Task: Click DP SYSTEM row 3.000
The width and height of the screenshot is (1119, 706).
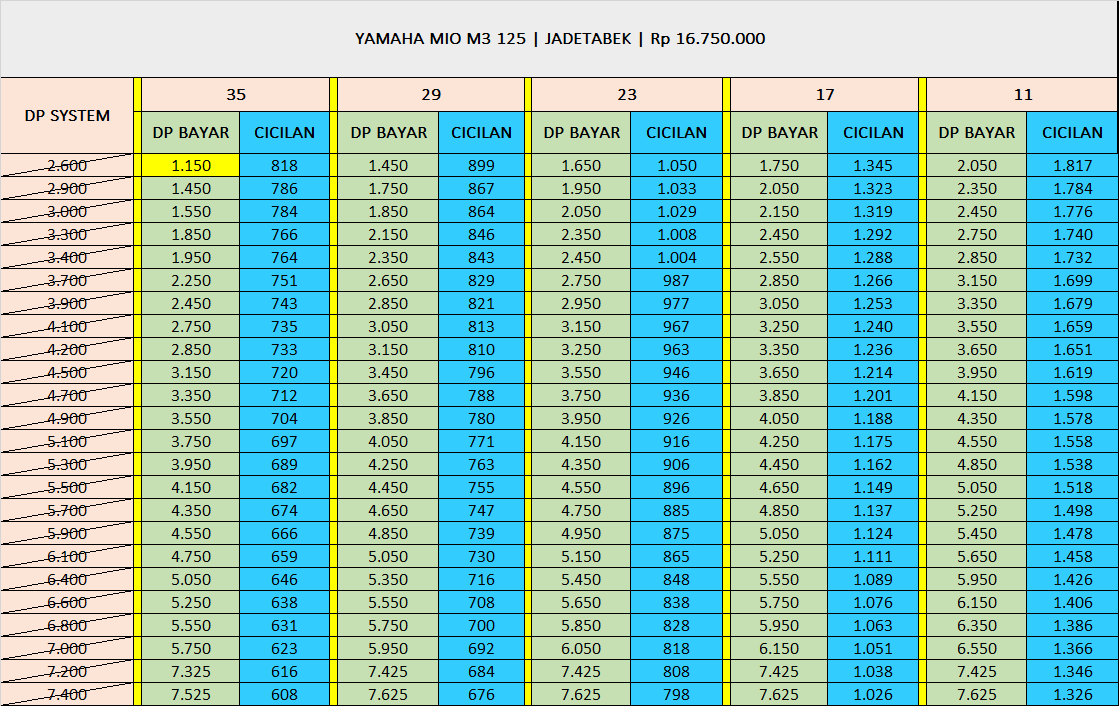Action: click(67, 211)
